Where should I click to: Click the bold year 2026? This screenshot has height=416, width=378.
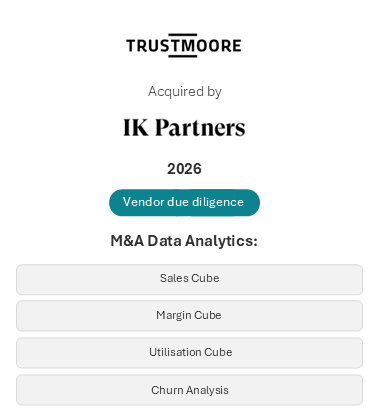point(184,169)
